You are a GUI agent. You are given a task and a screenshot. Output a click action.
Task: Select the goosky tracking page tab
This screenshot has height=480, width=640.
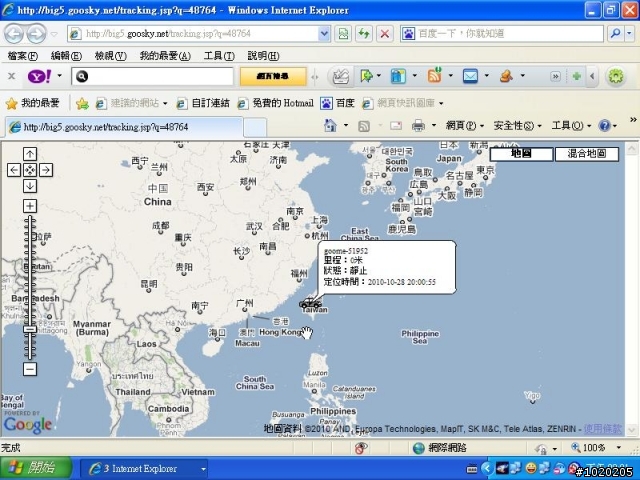tap(124, 127)
